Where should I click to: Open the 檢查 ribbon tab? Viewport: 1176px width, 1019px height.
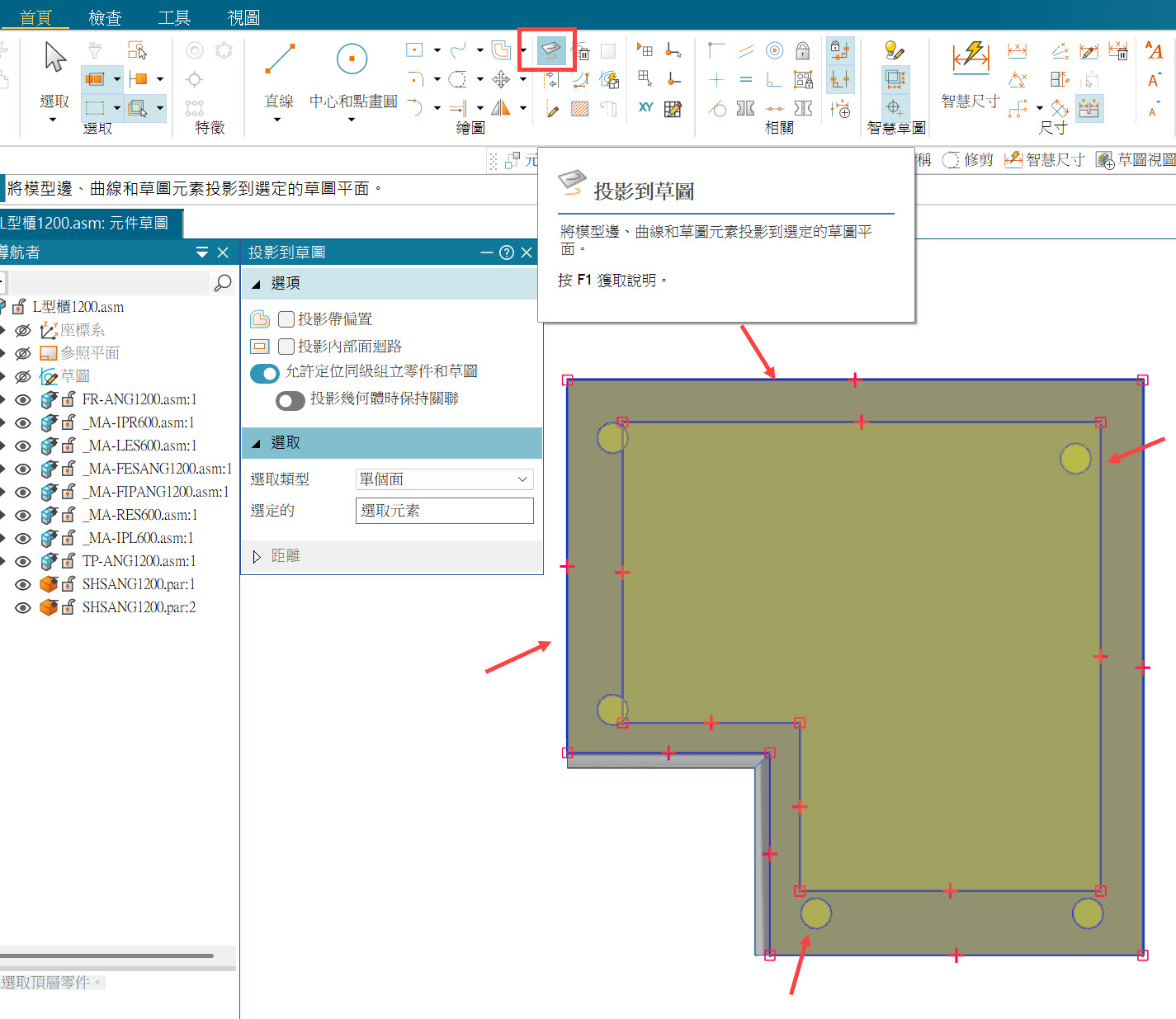click(x=105, y=17)
